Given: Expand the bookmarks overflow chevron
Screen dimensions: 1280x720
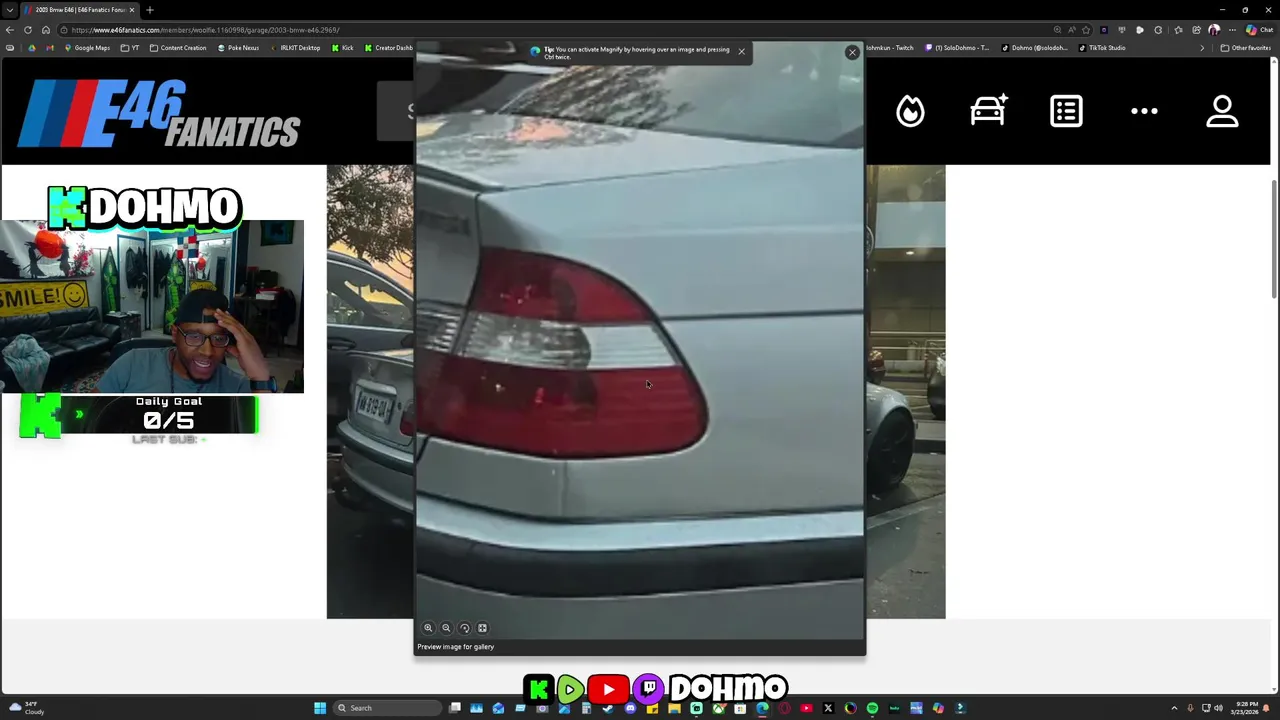Looking at the screenshot, I should point(1202,48).
